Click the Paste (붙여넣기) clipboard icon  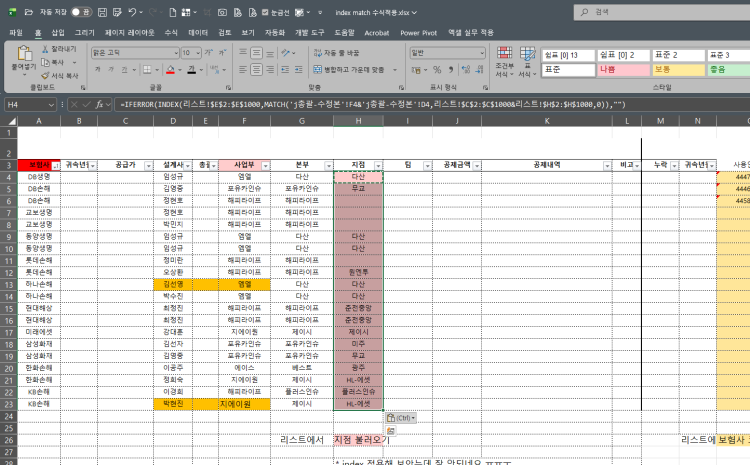pyautogui.click(x=24, y=53)
